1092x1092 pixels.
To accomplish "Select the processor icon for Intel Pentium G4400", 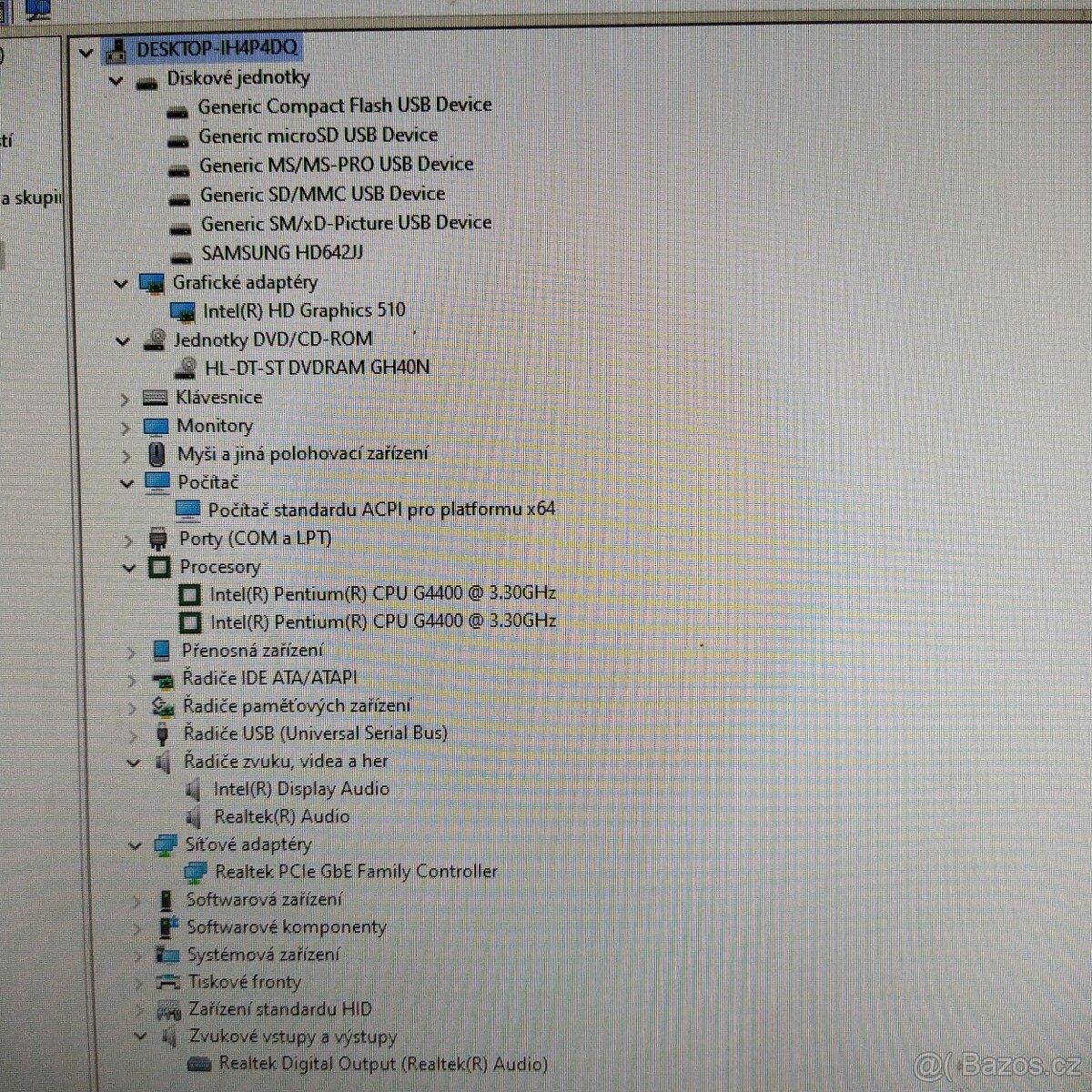I will tap(189, 593).
